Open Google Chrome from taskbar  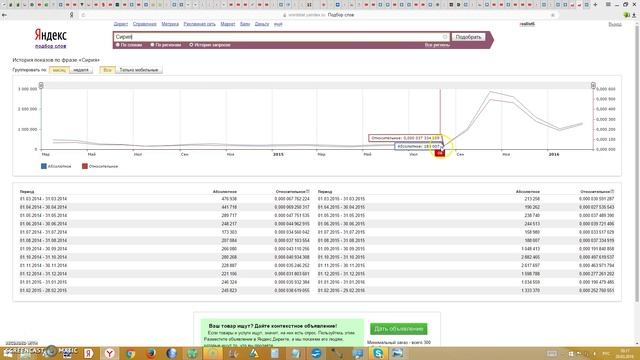130,353
